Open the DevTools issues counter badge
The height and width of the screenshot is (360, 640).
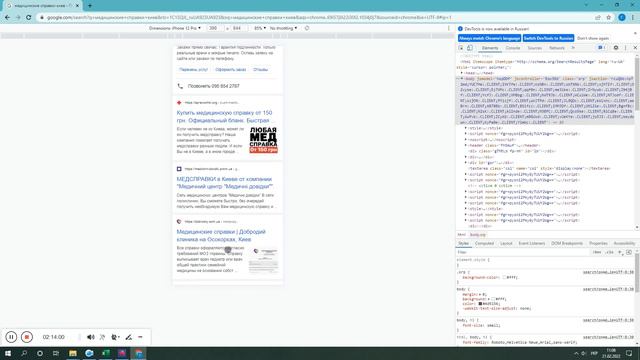[x=601, y=48]
